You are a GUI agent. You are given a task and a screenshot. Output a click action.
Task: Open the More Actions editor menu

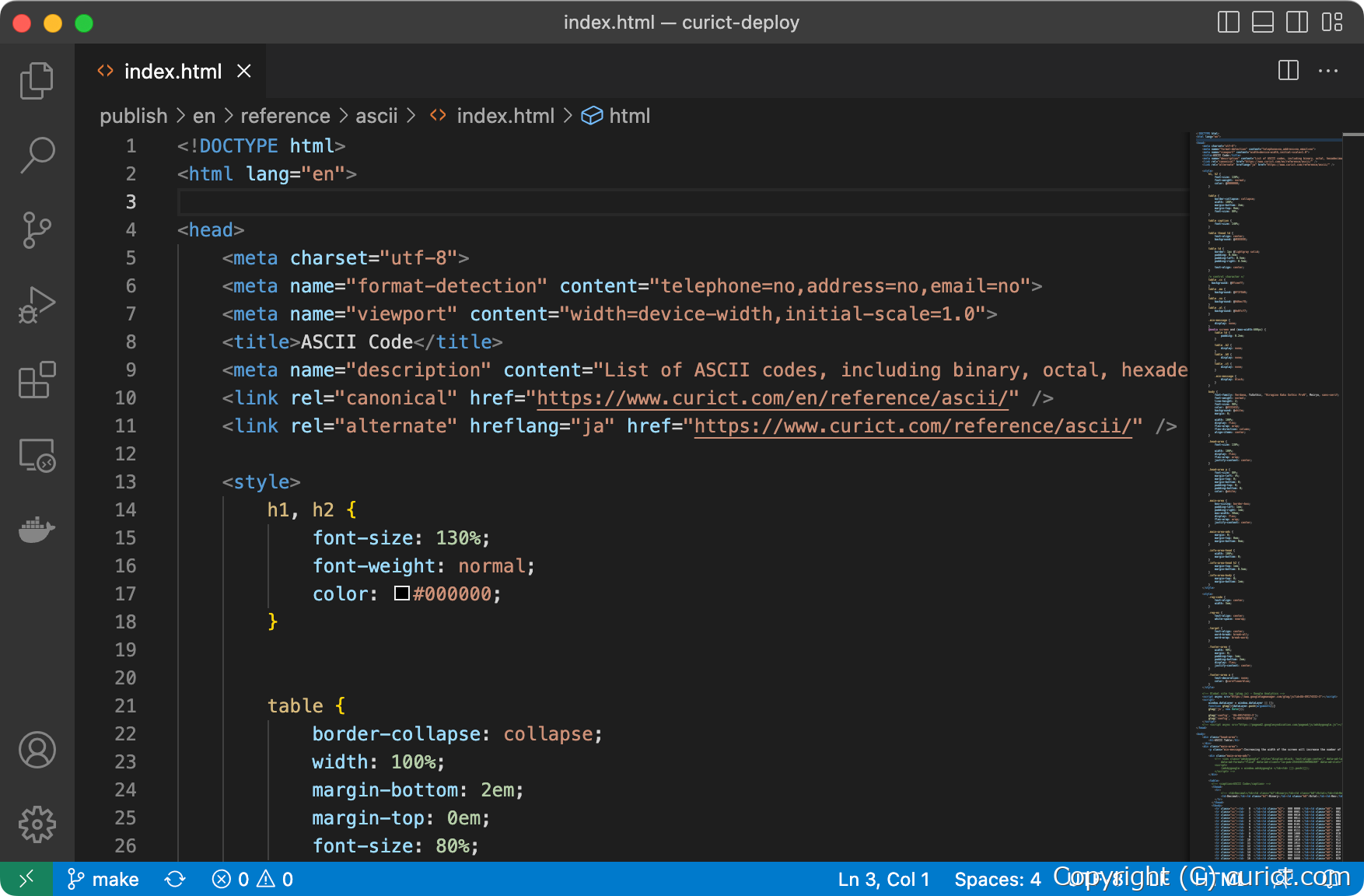(x=1327, y=71)
